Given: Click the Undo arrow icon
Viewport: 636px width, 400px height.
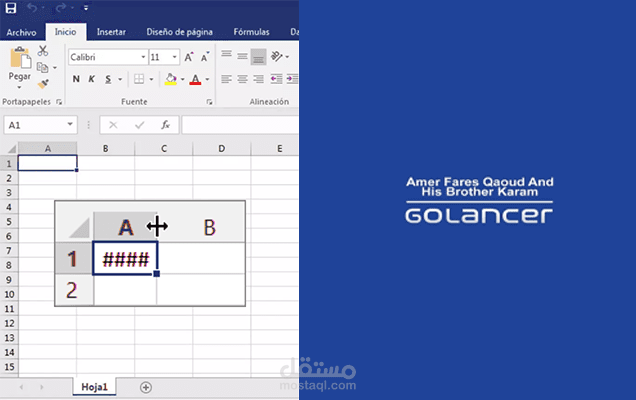Looking at the screenshot, I should (x=32, y=8).
